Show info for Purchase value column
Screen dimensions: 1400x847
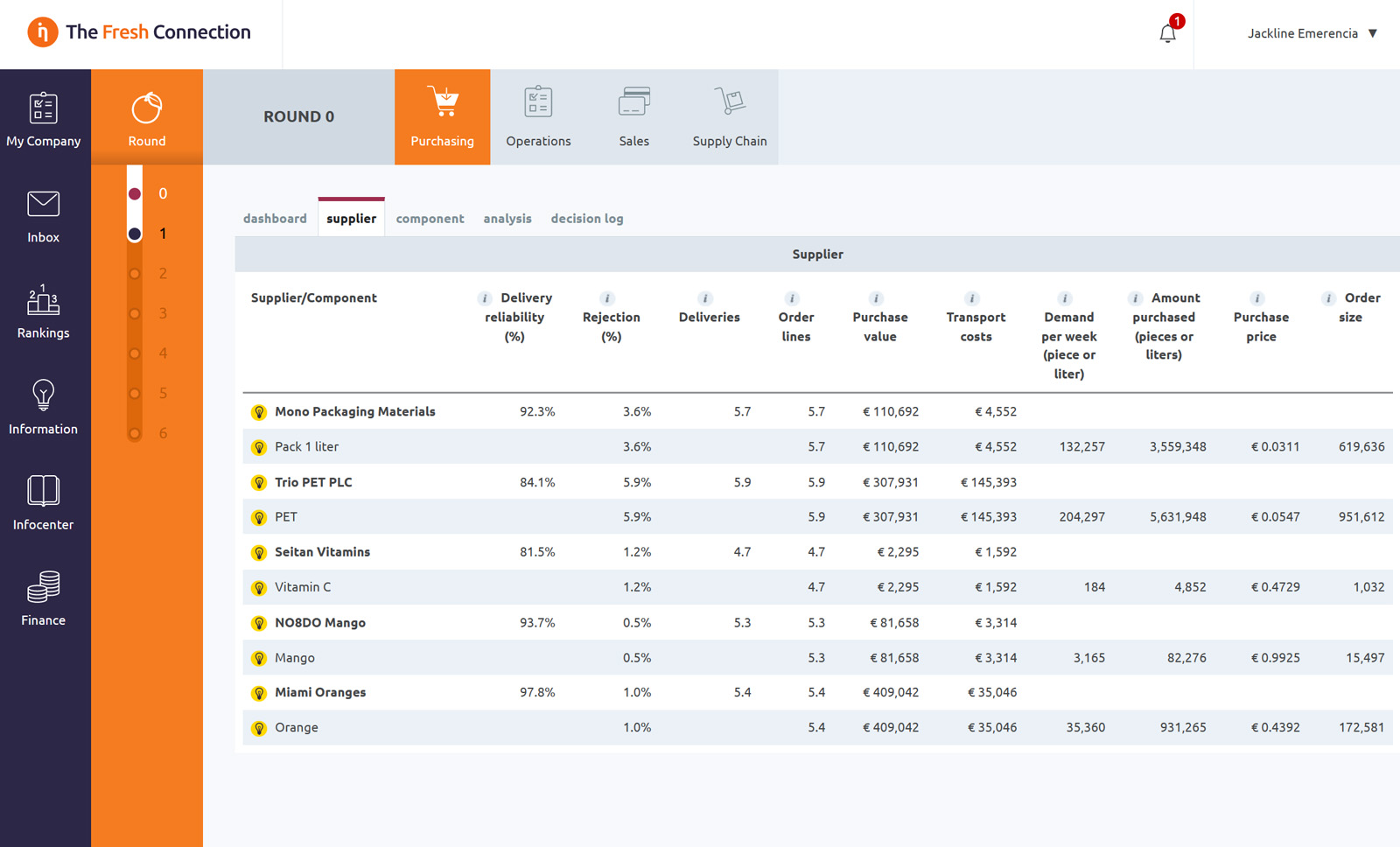(876, 298)
